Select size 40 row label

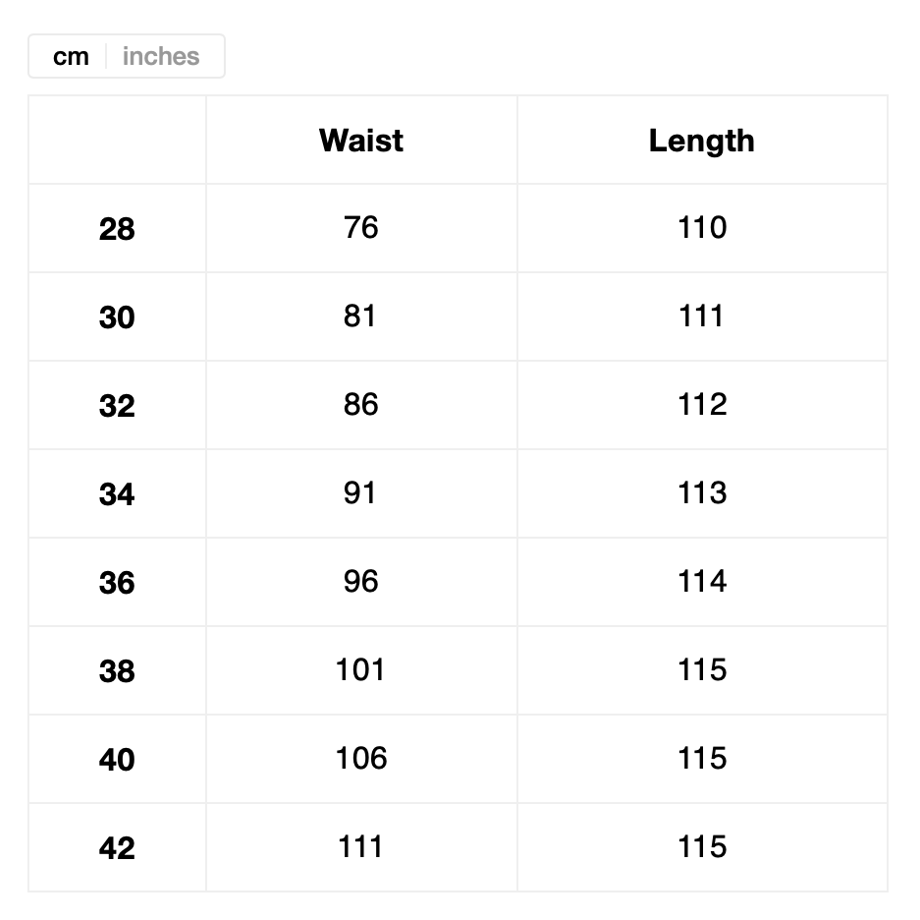click(117, 759)
